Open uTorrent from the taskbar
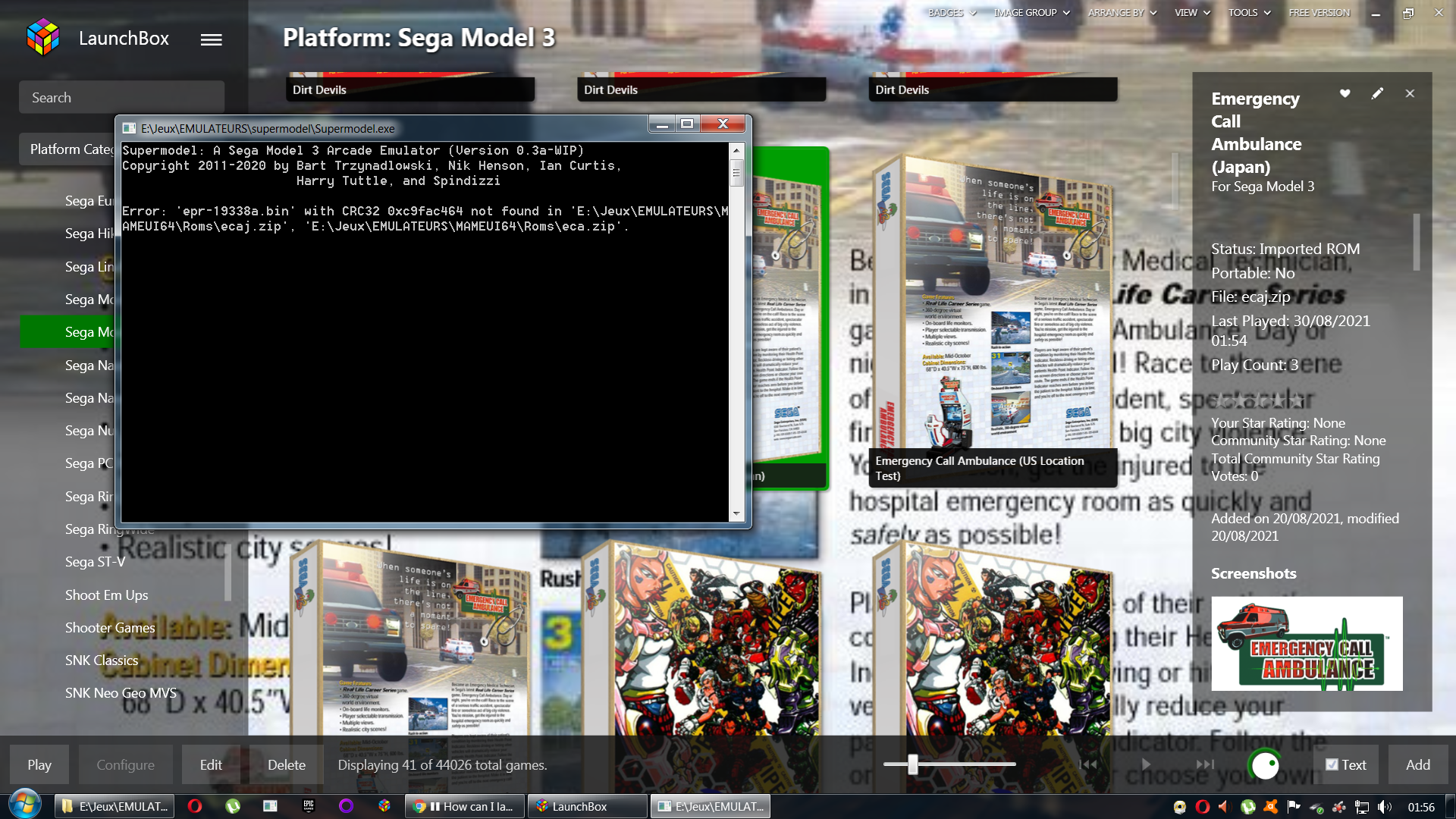 (x=233, y=806)
